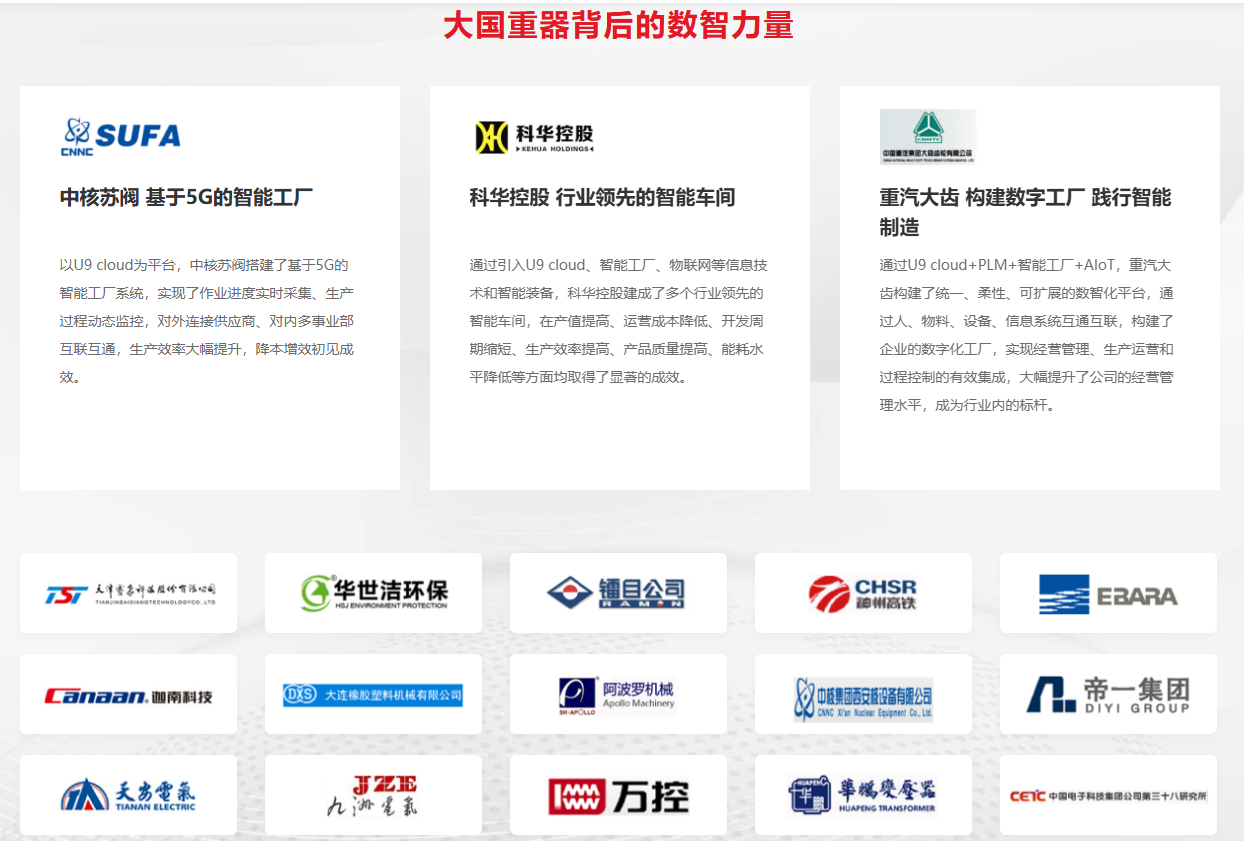Image resolution: width=1244 pixels, height=841 pixels.
Task: Click the 帝一集团 DIYI Group logo
Action: (x=1108, y=694)
